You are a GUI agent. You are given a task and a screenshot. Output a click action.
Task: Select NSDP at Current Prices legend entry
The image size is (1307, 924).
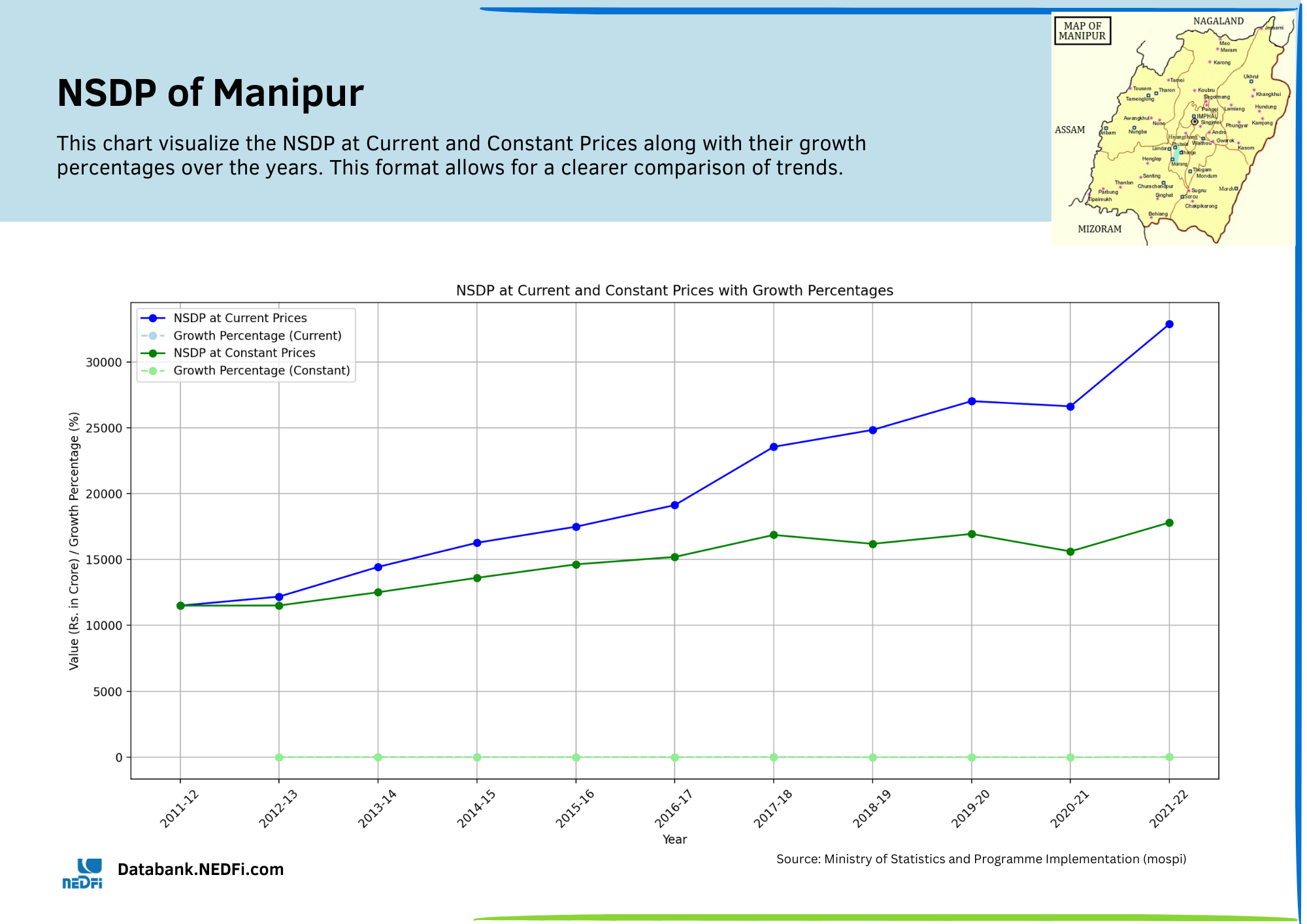tap(240, 318)
